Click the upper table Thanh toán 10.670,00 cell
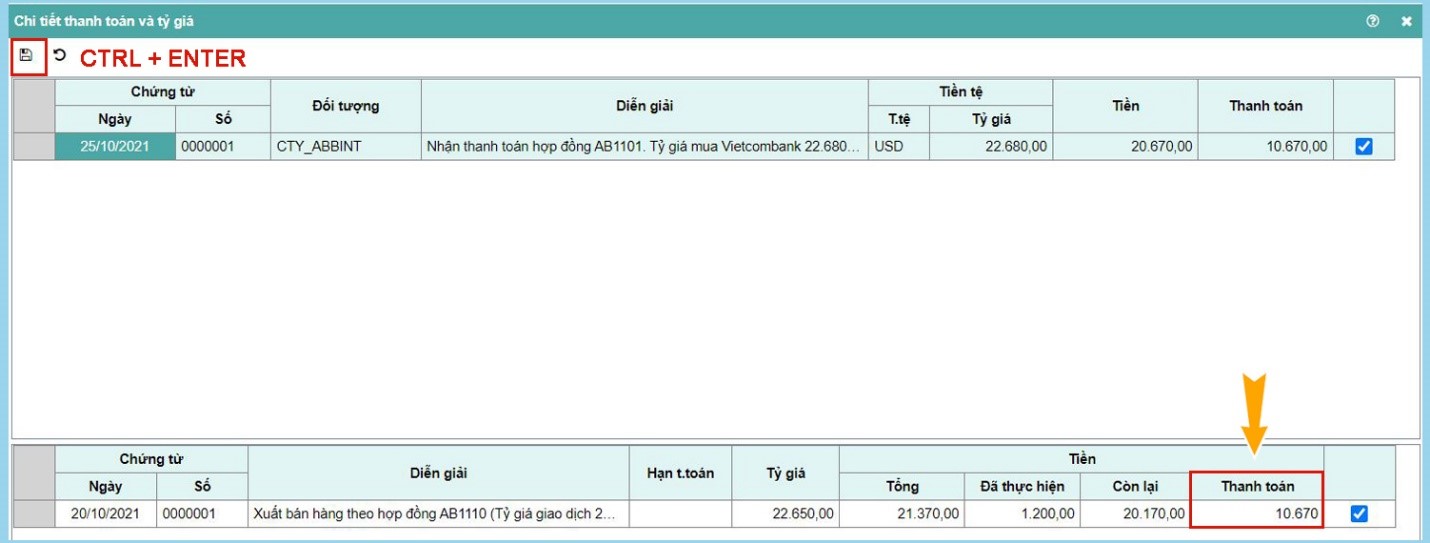The image size is (1430, 543). [x=1265, y=147]
